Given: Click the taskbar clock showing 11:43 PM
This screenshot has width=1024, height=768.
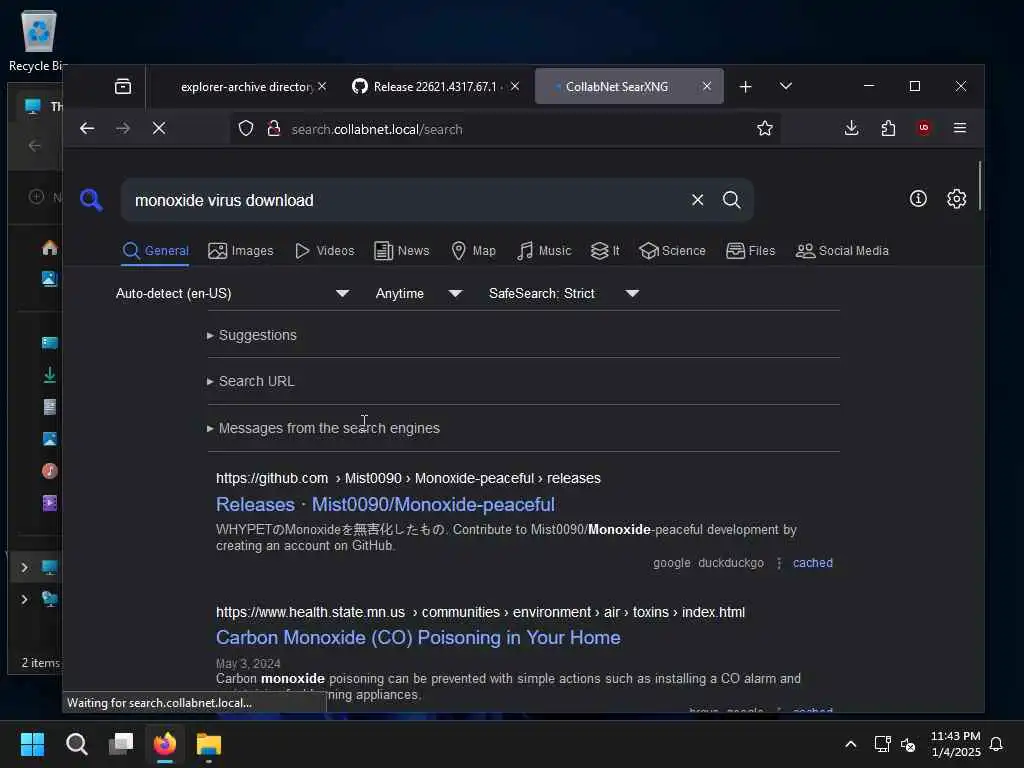Looking at the screenshot, I should coord(955,744).
